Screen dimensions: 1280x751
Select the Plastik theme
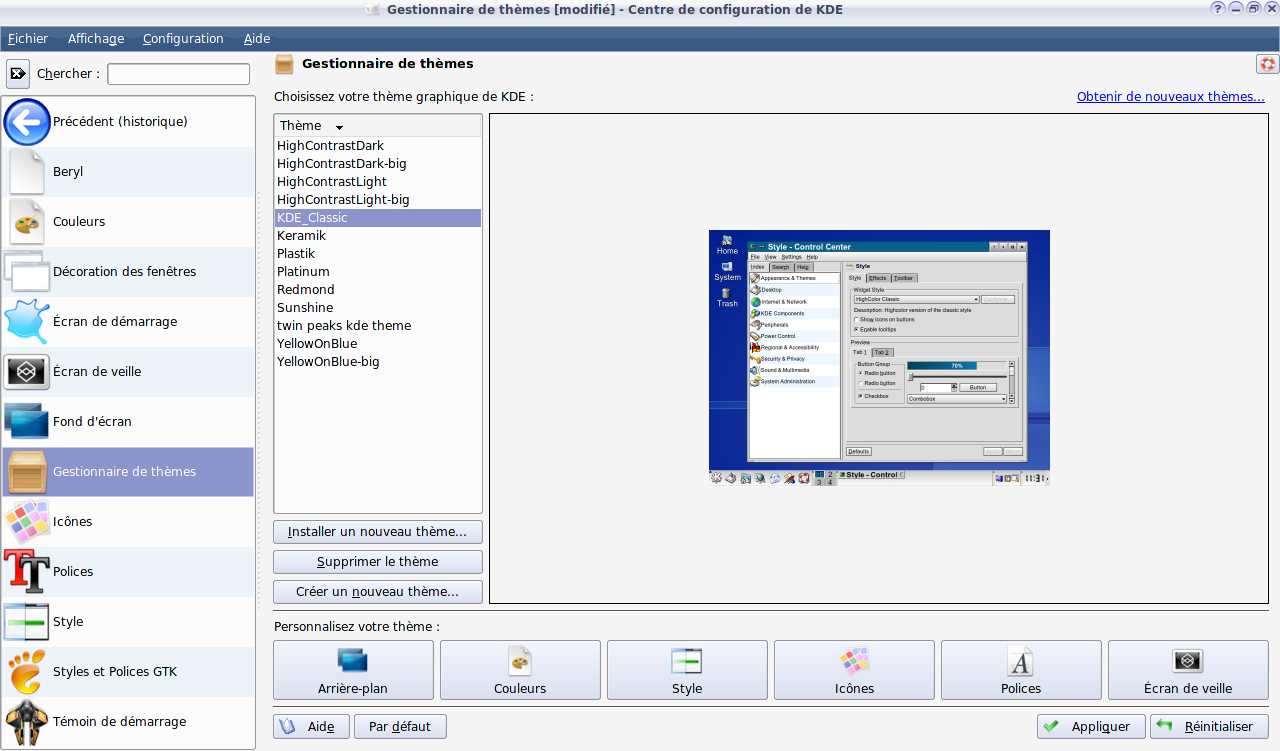click(x=378, y=254)
